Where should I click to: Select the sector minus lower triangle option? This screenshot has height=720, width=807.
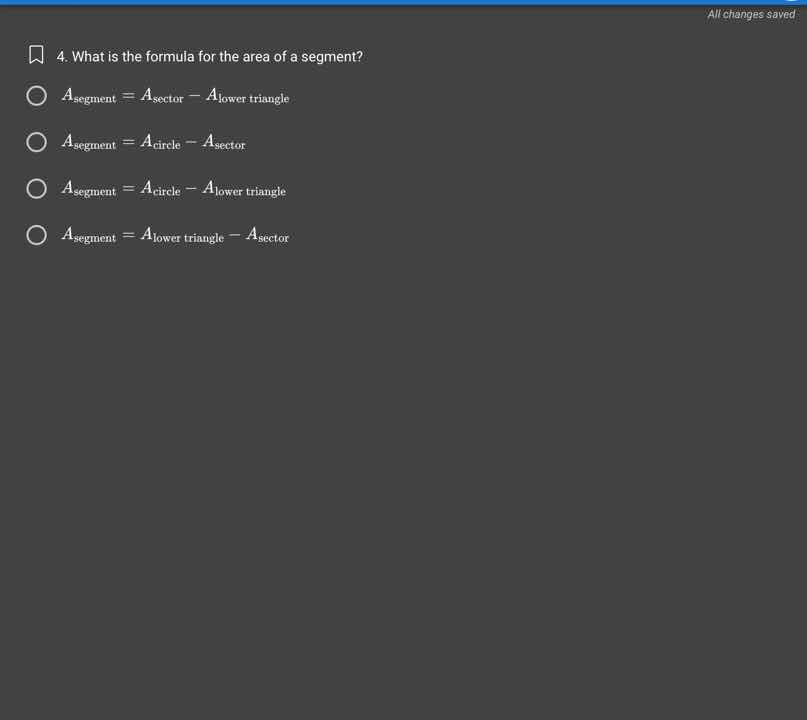pos(37,96)
